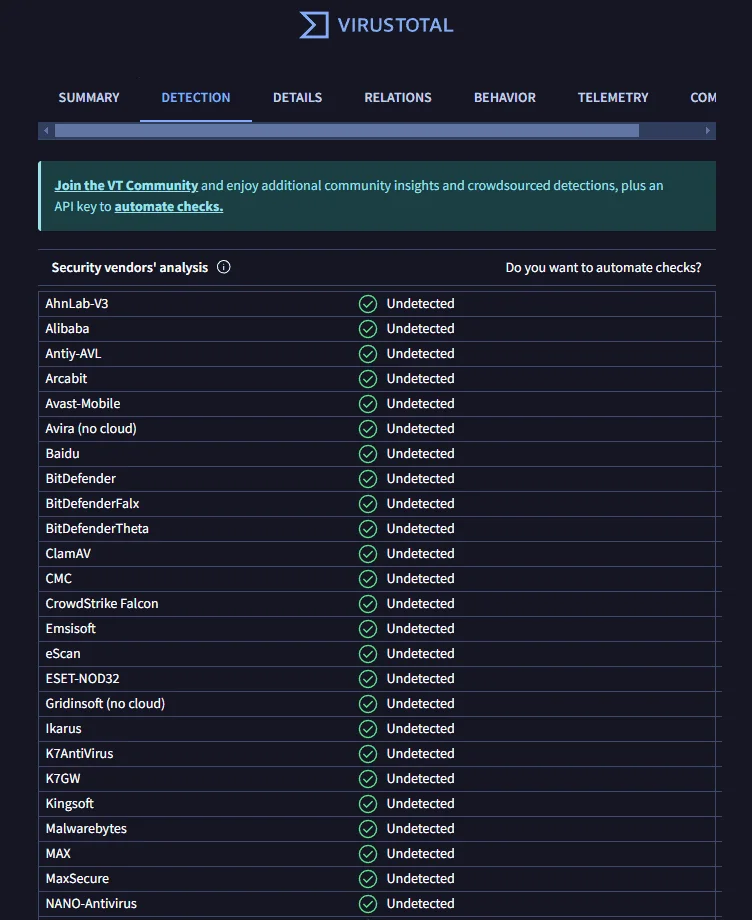Viewport: 752px width, 920px height.
Task: Click the Kingsoft vendor name
Action: click(69, 804)
